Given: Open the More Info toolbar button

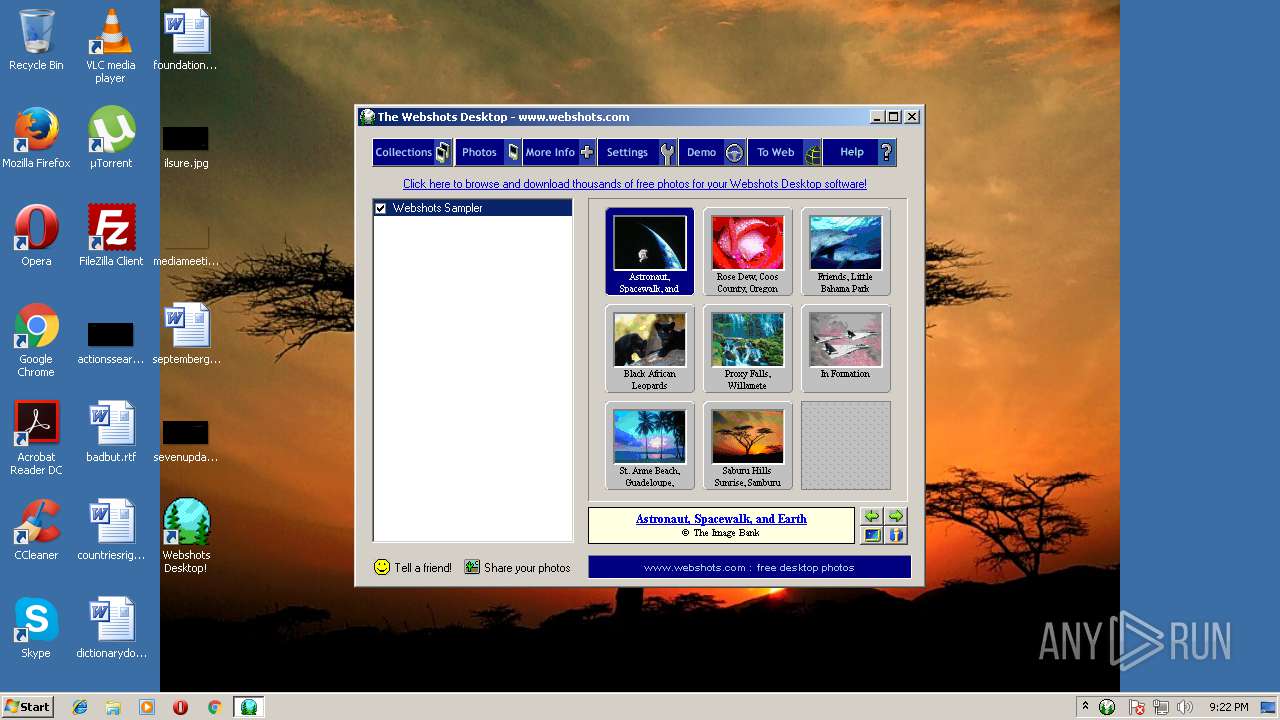Looking at the screenshot, I should (559, 152).
